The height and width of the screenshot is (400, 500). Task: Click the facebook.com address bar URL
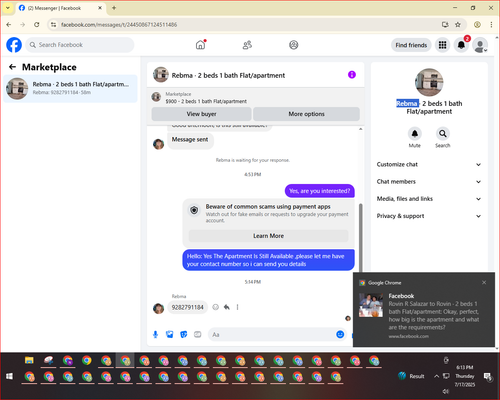point(119,25)
